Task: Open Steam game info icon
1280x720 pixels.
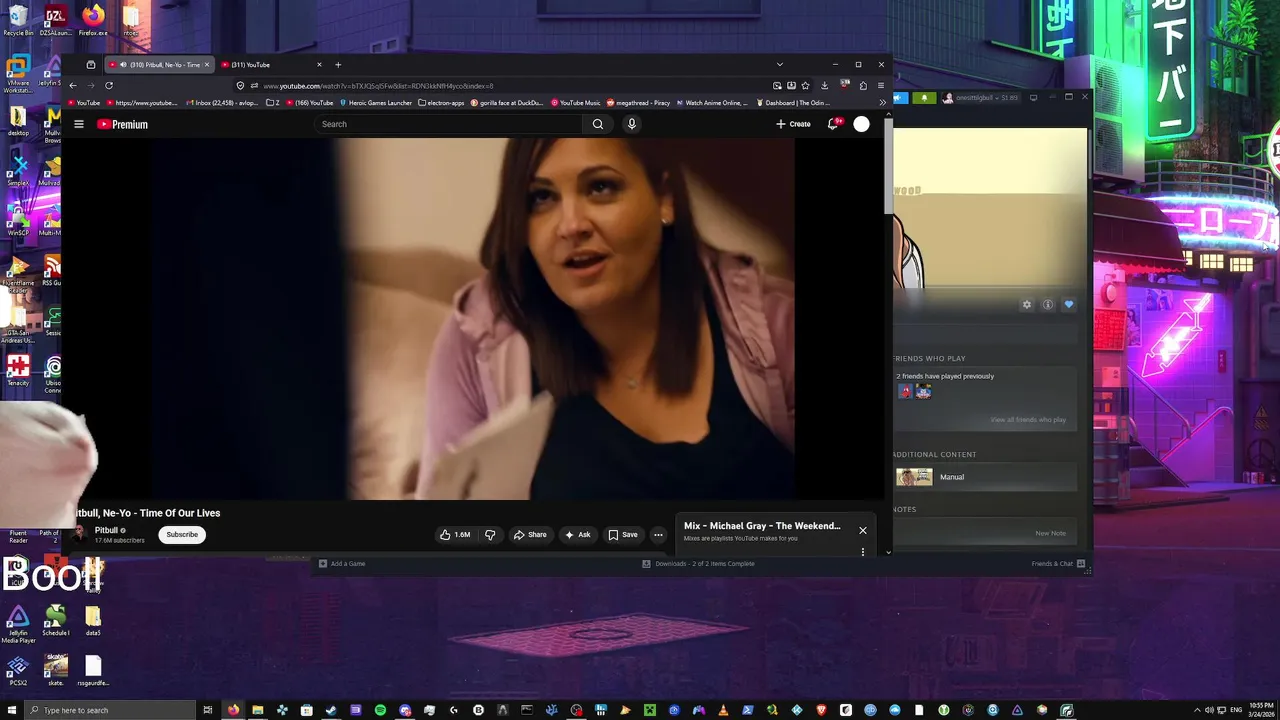Action: click(1048, 304)
